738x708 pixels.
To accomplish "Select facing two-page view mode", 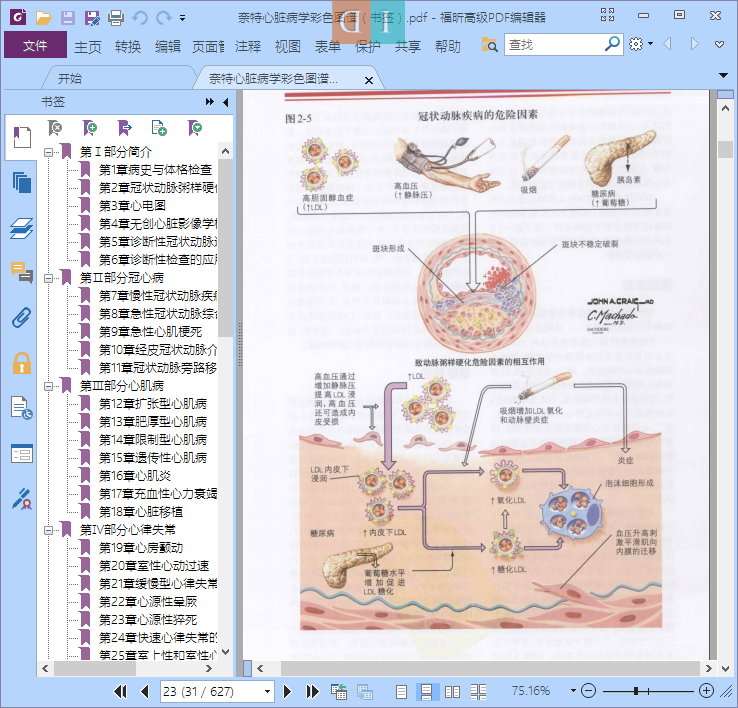I will click(x=452, y=691).
